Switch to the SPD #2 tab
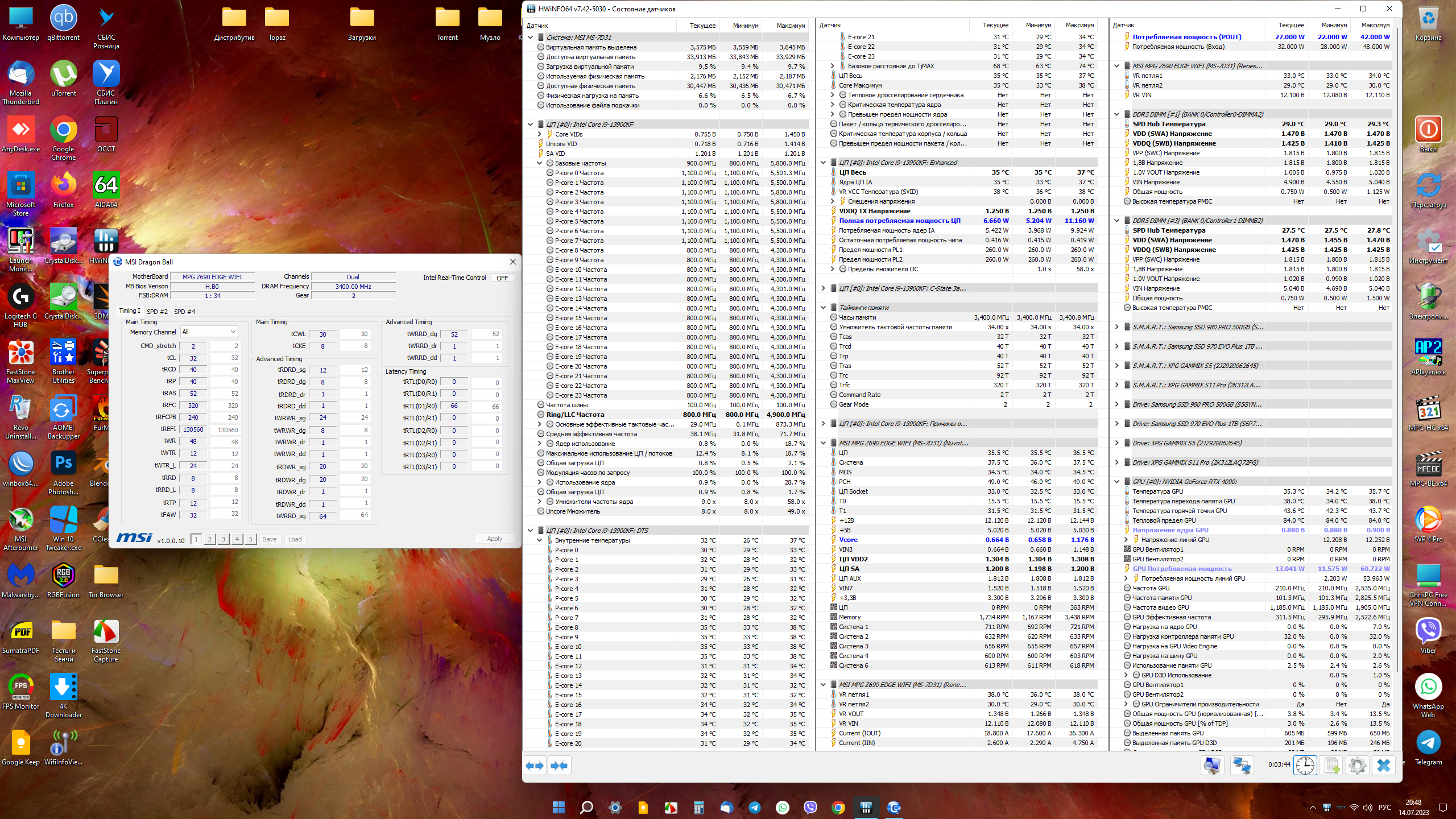The height and width of the screenshot is (819, 1456). [157, 312]
